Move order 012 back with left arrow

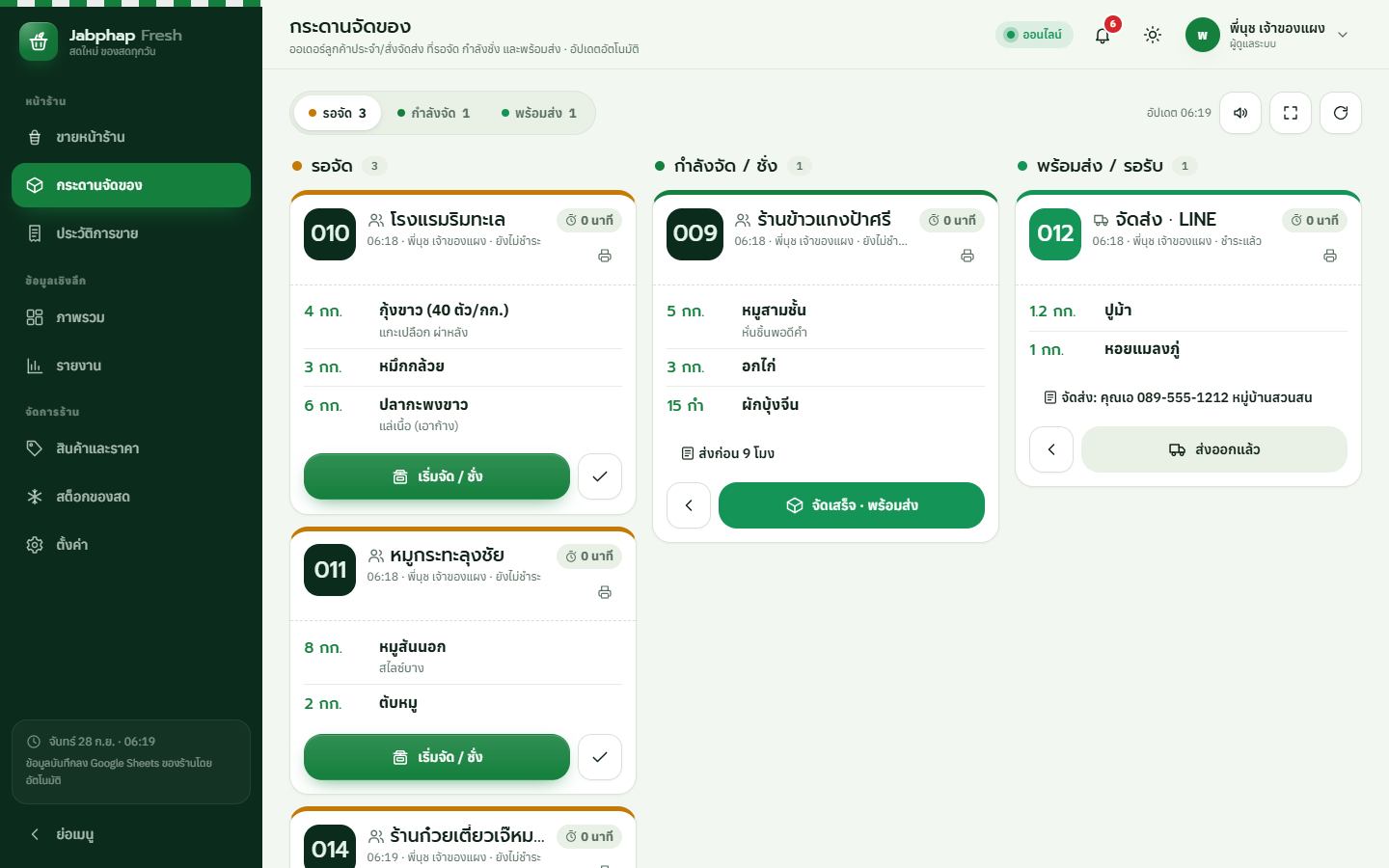point(1051,449)
